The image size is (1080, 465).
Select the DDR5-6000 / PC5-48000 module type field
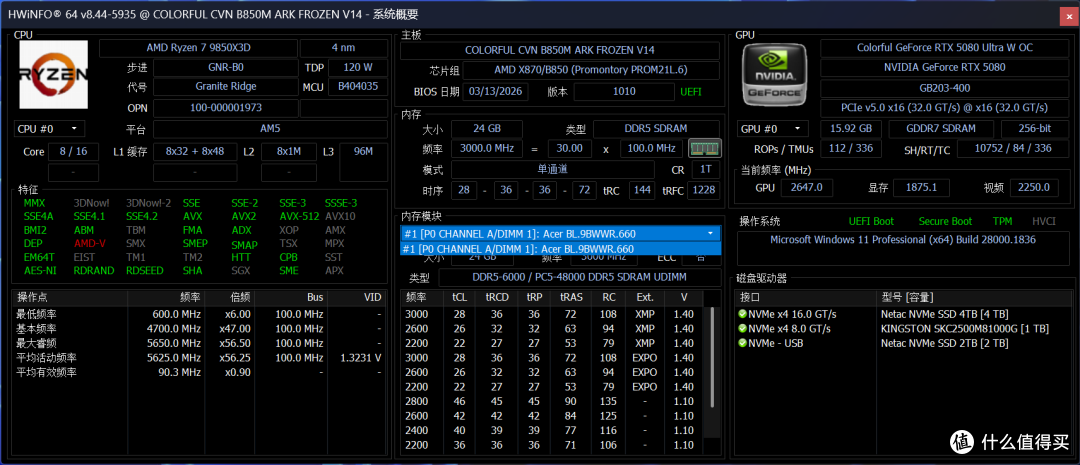tap(579, 278)
